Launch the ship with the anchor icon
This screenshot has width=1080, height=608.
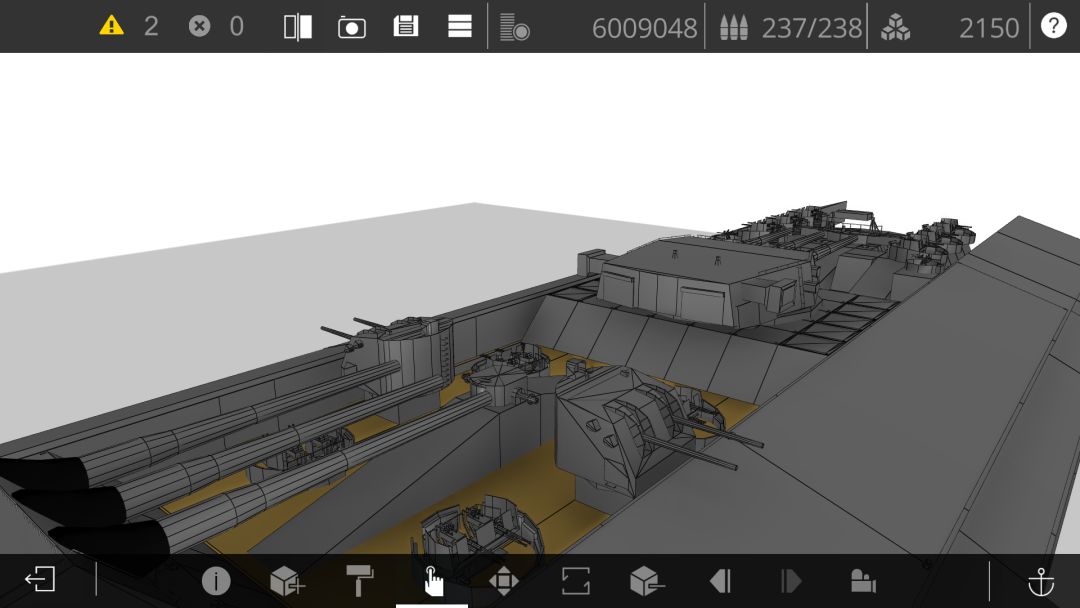point(1041,582)
